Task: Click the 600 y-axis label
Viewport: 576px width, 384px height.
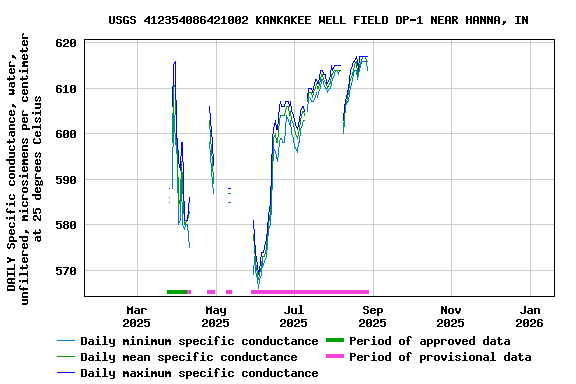Action: click(x=66, y=134)
